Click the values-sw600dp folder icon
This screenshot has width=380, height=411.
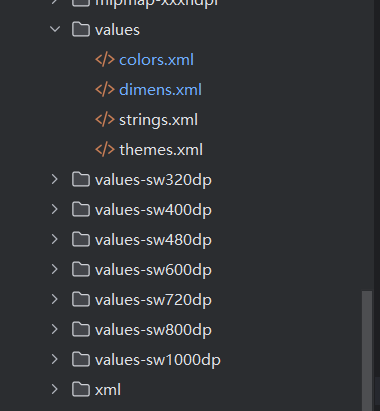(81, 270)
